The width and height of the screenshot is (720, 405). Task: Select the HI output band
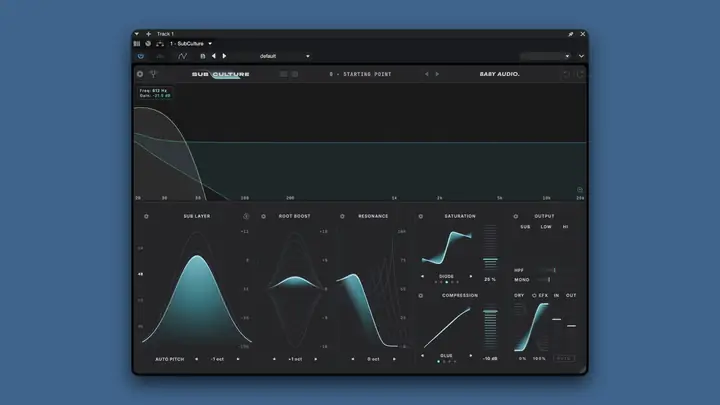565,227
